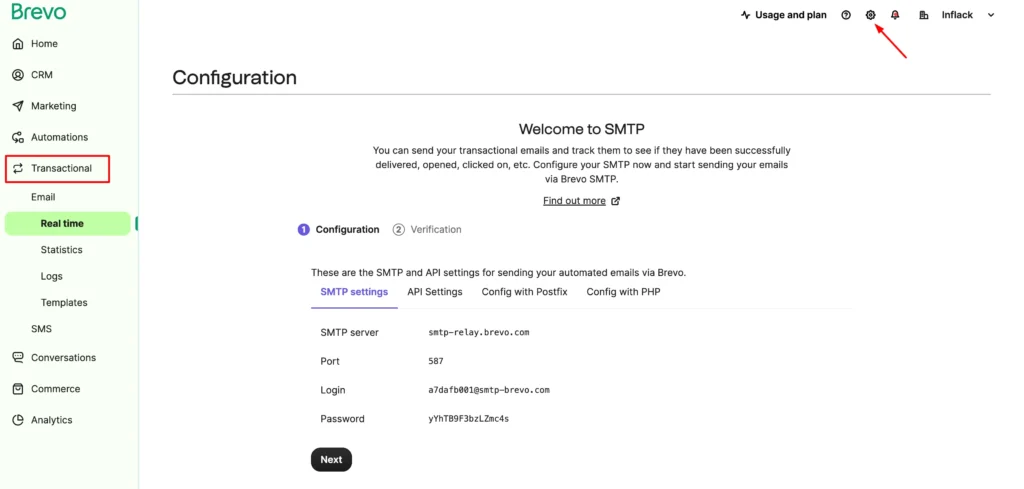The height and width of the screenshot is (489, 1024).
Task: Open the CRM menu item
Action: [42, 75]
